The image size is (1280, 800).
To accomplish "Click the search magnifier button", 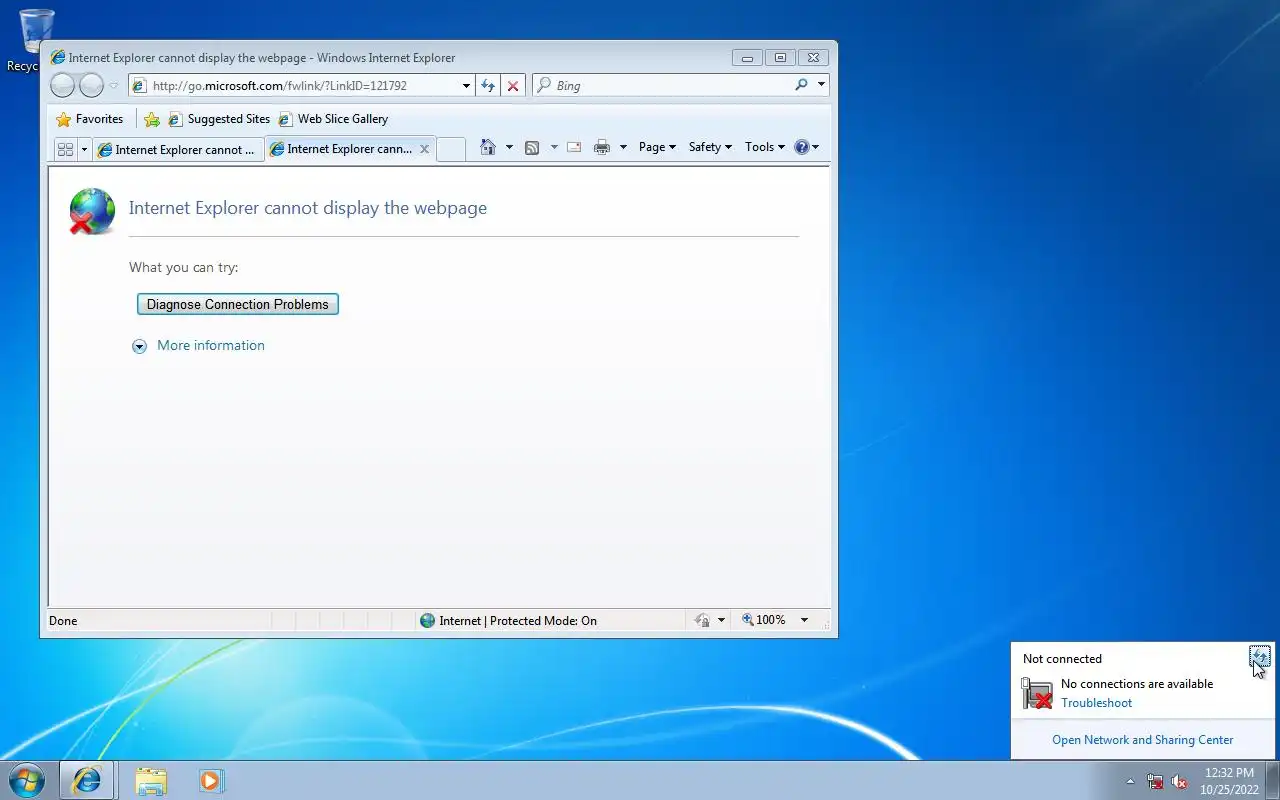I will click(801, 85).
